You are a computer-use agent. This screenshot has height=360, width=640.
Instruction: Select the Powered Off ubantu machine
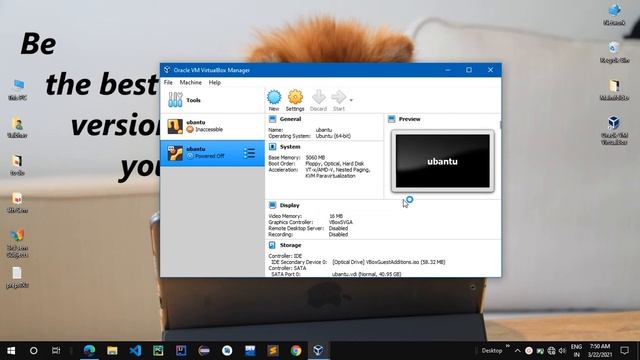[x=212, y=153]
